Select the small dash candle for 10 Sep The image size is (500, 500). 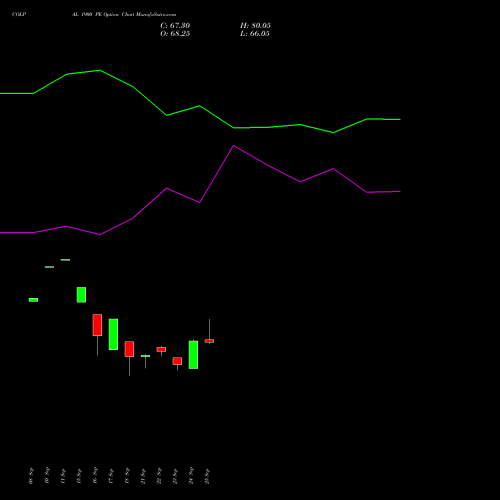tap(49, 267)
